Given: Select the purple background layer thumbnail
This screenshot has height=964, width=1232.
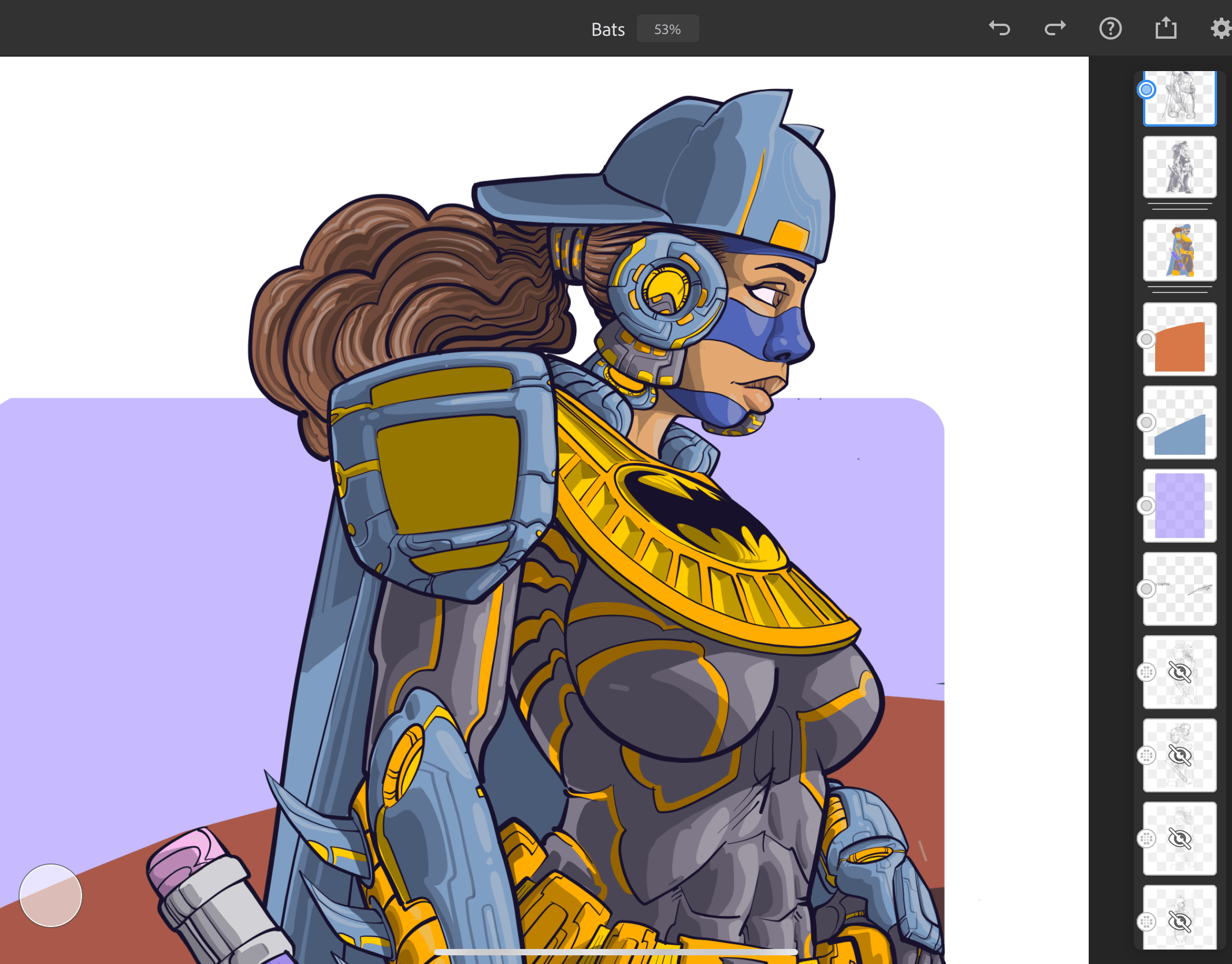Looking at the screenshot, I should coord(1180,506).
